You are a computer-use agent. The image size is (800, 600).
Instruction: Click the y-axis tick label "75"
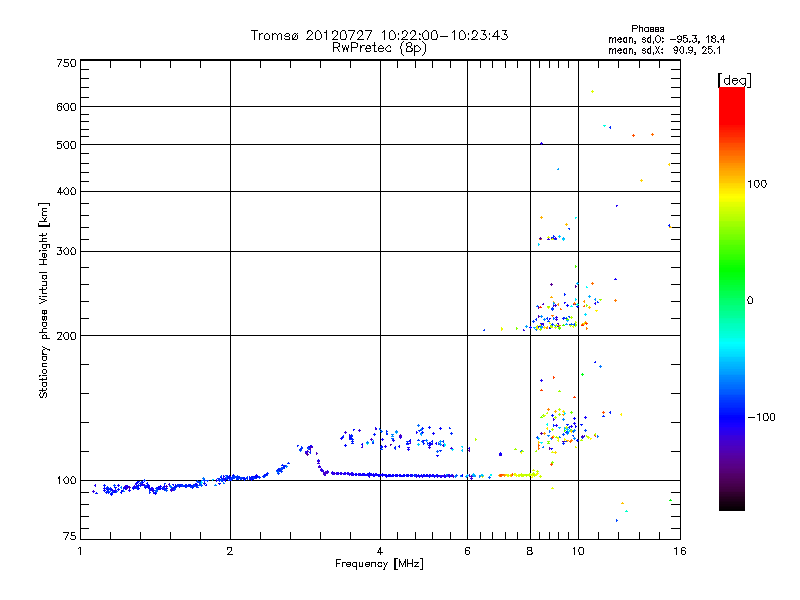pos(70,536)
